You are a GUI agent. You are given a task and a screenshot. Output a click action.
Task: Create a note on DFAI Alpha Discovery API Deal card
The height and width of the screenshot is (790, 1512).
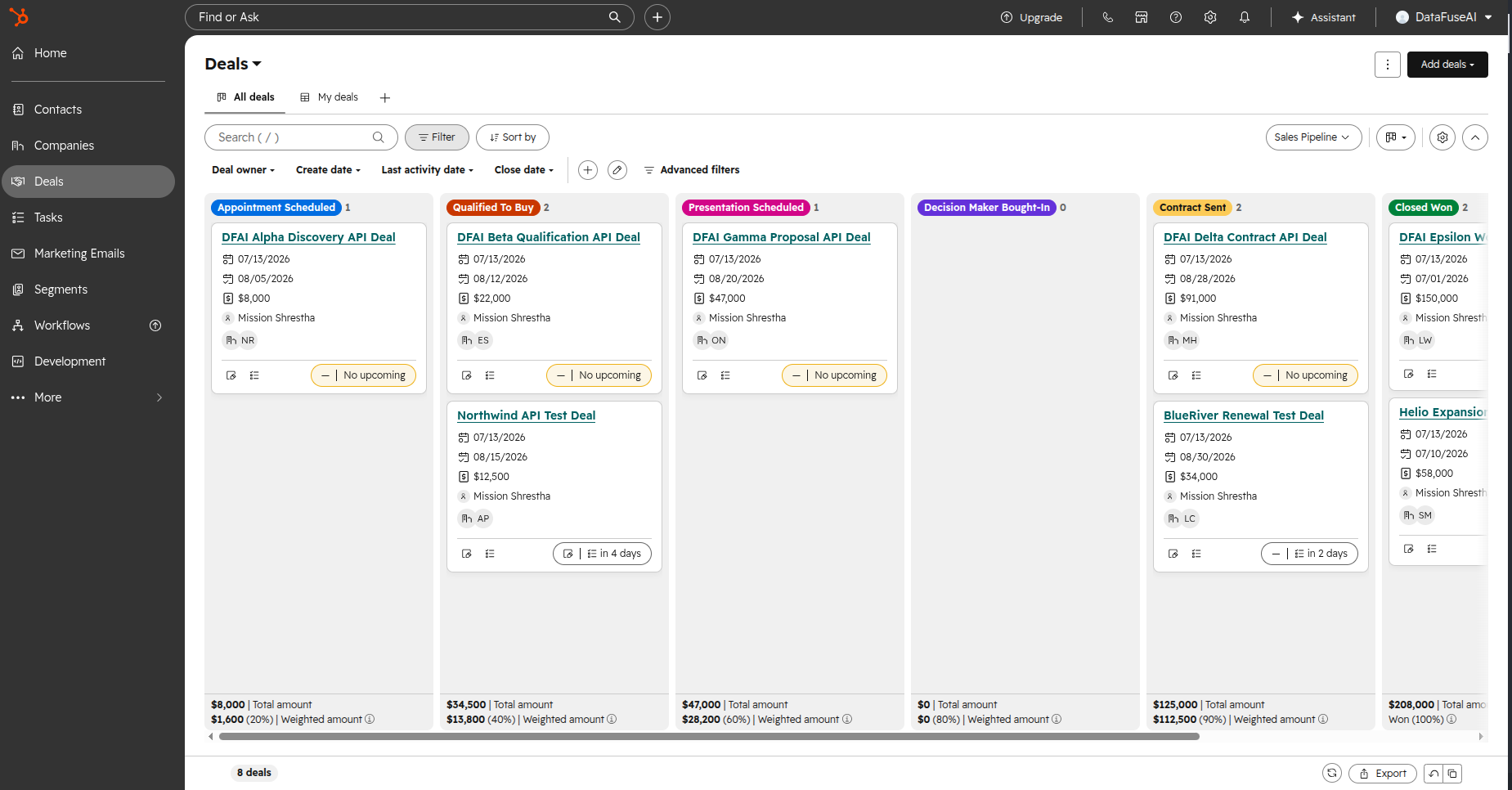tap(231, 375)
